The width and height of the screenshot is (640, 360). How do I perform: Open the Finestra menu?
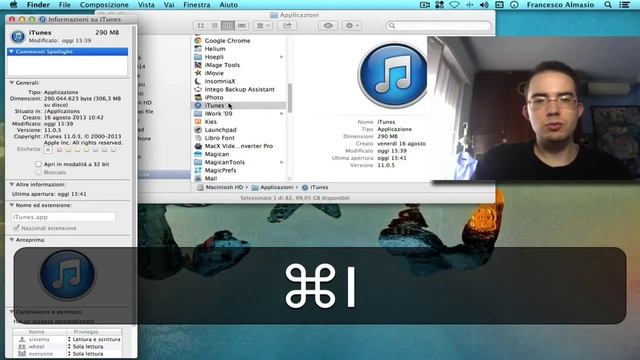click(197, 5)
